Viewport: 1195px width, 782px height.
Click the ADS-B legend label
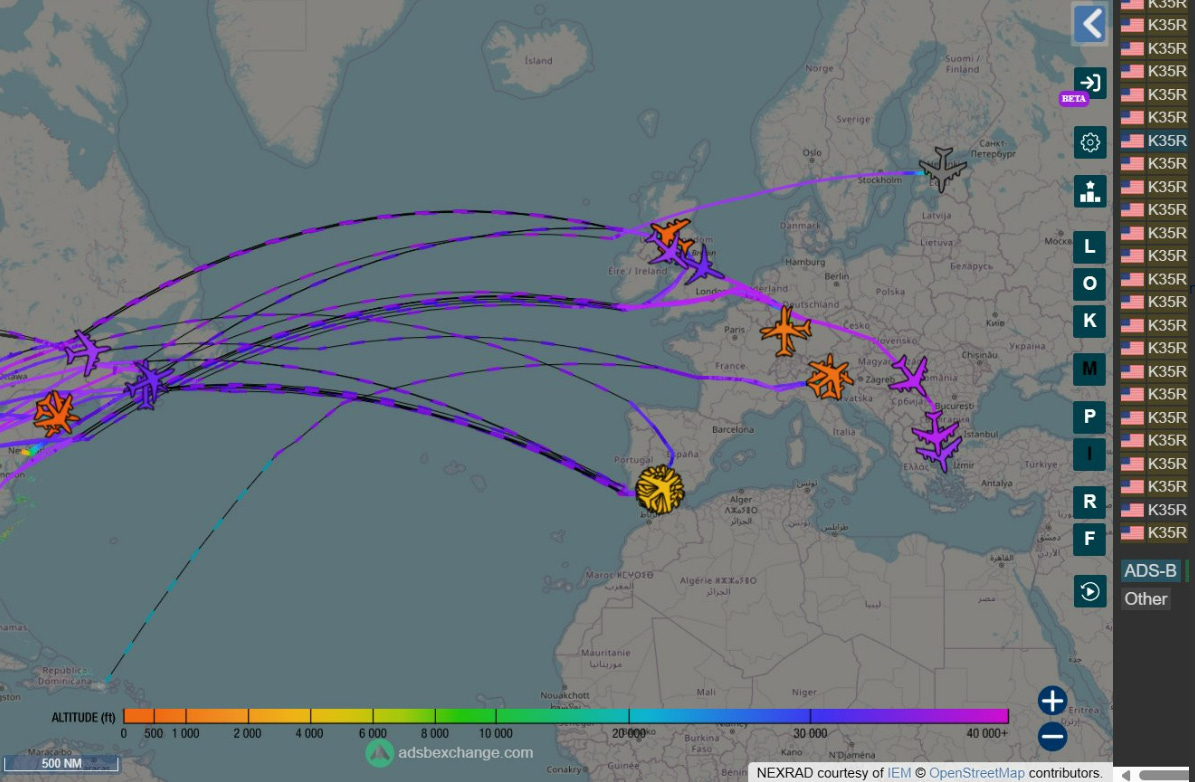(1150, 571)
